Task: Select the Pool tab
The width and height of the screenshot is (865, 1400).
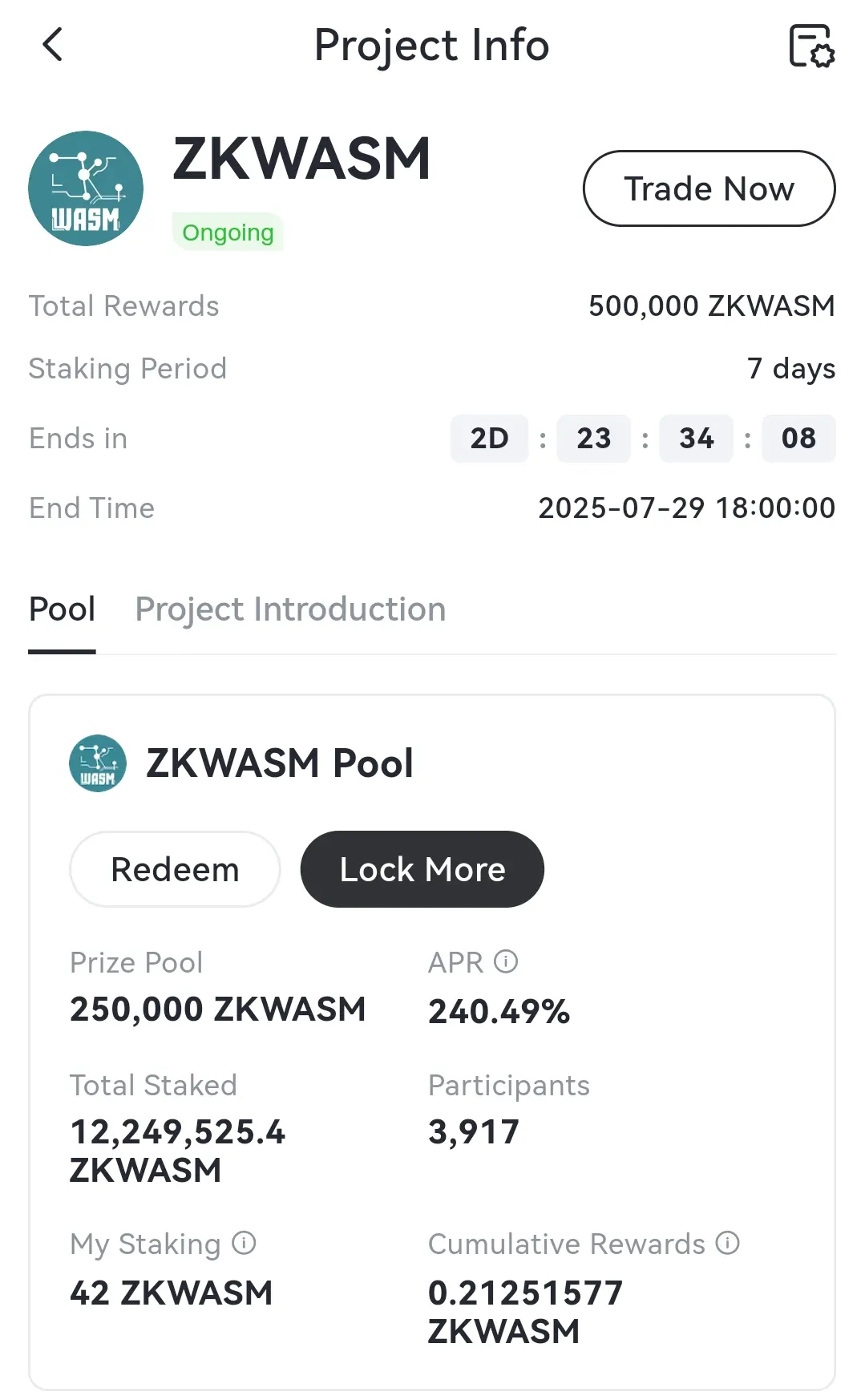Action: pyautogui.click(x=62, y=609)
